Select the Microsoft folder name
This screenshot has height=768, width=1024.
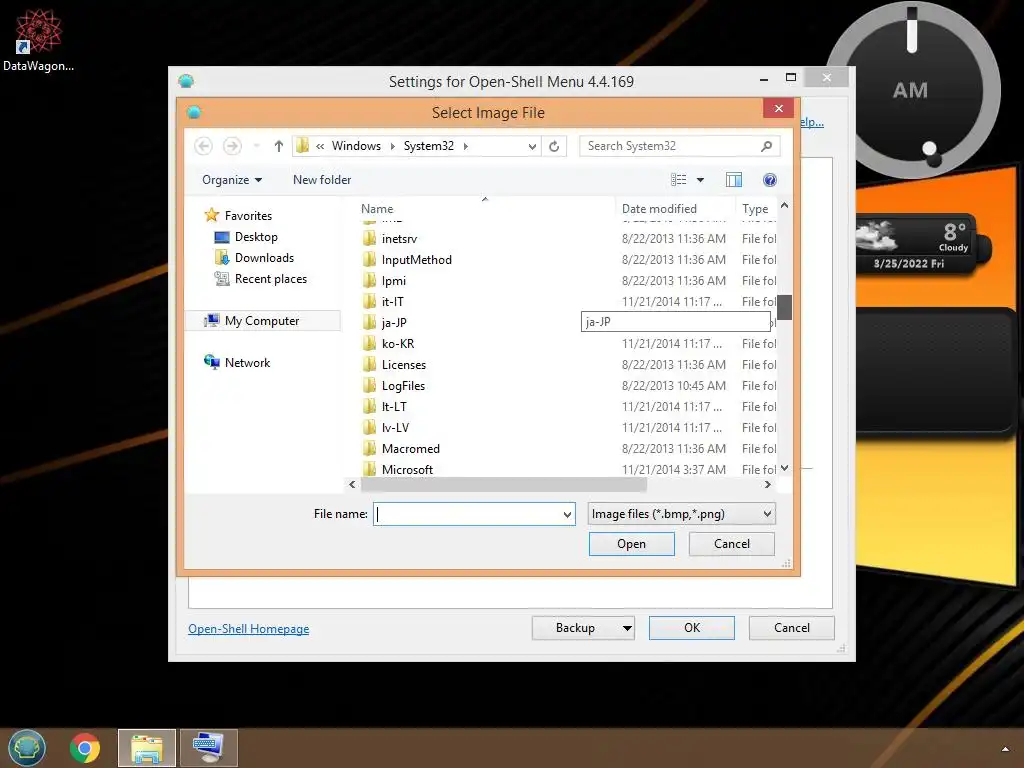pyautogui.click(x=407, y=470)
